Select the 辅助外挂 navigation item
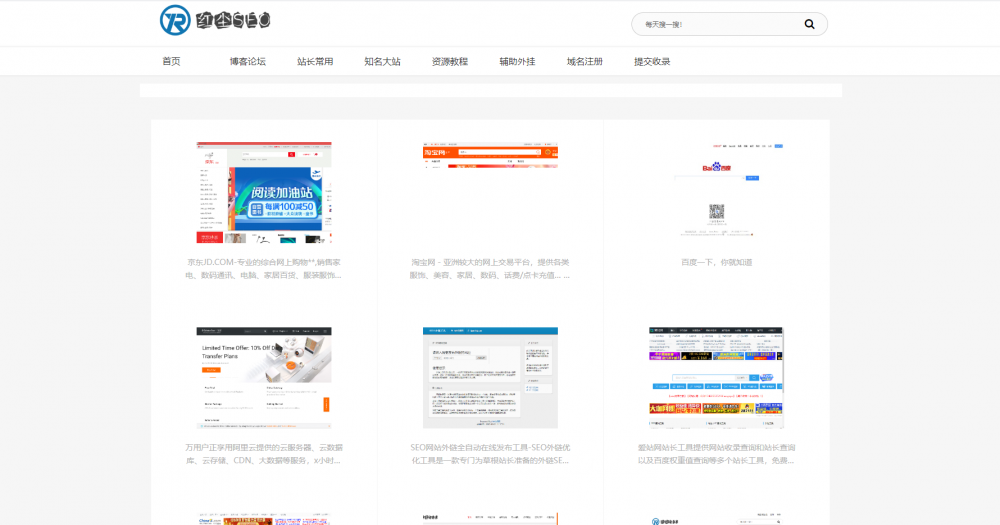1000x525 pixels. (x=517, y=61)
